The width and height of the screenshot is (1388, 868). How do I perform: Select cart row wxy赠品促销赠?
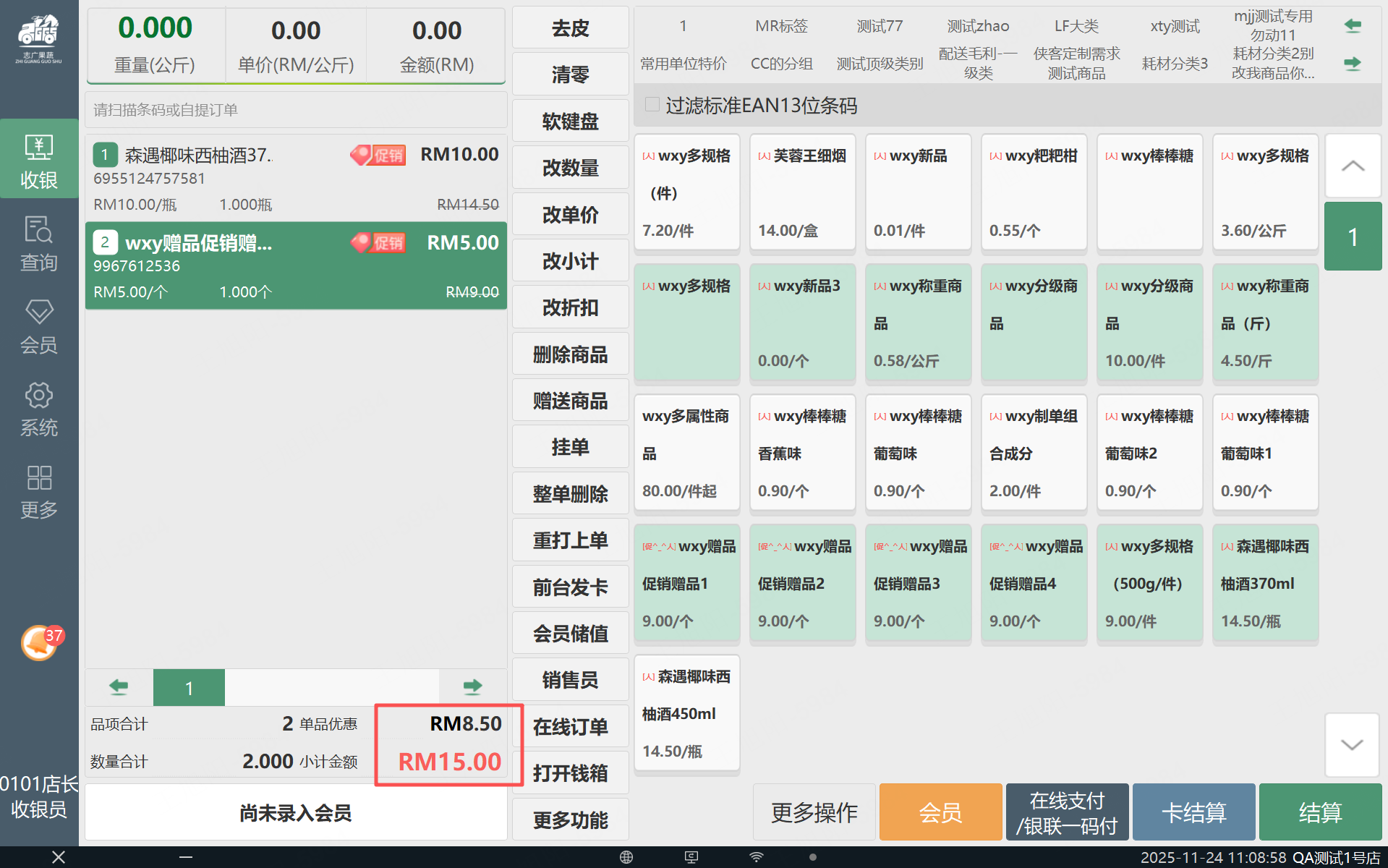[x=296, y=265]
